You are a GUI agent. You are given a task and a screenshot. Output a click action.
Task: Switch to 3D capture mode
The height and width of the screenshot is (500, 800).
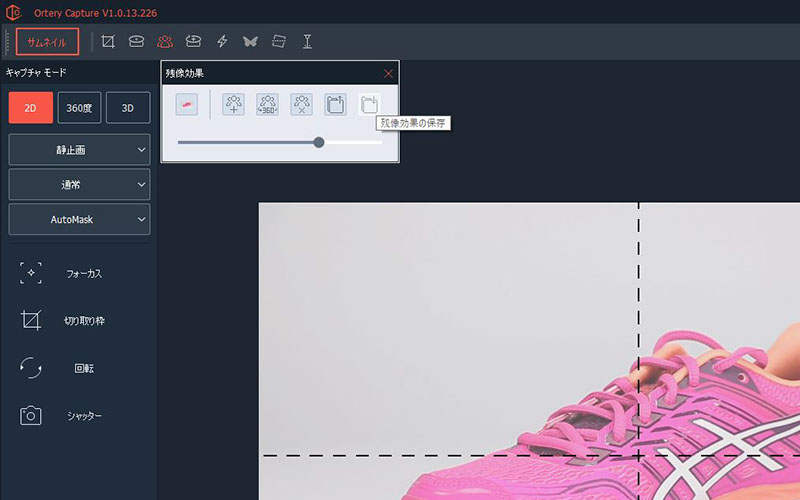pyautogui.click(x=128, y=108)
